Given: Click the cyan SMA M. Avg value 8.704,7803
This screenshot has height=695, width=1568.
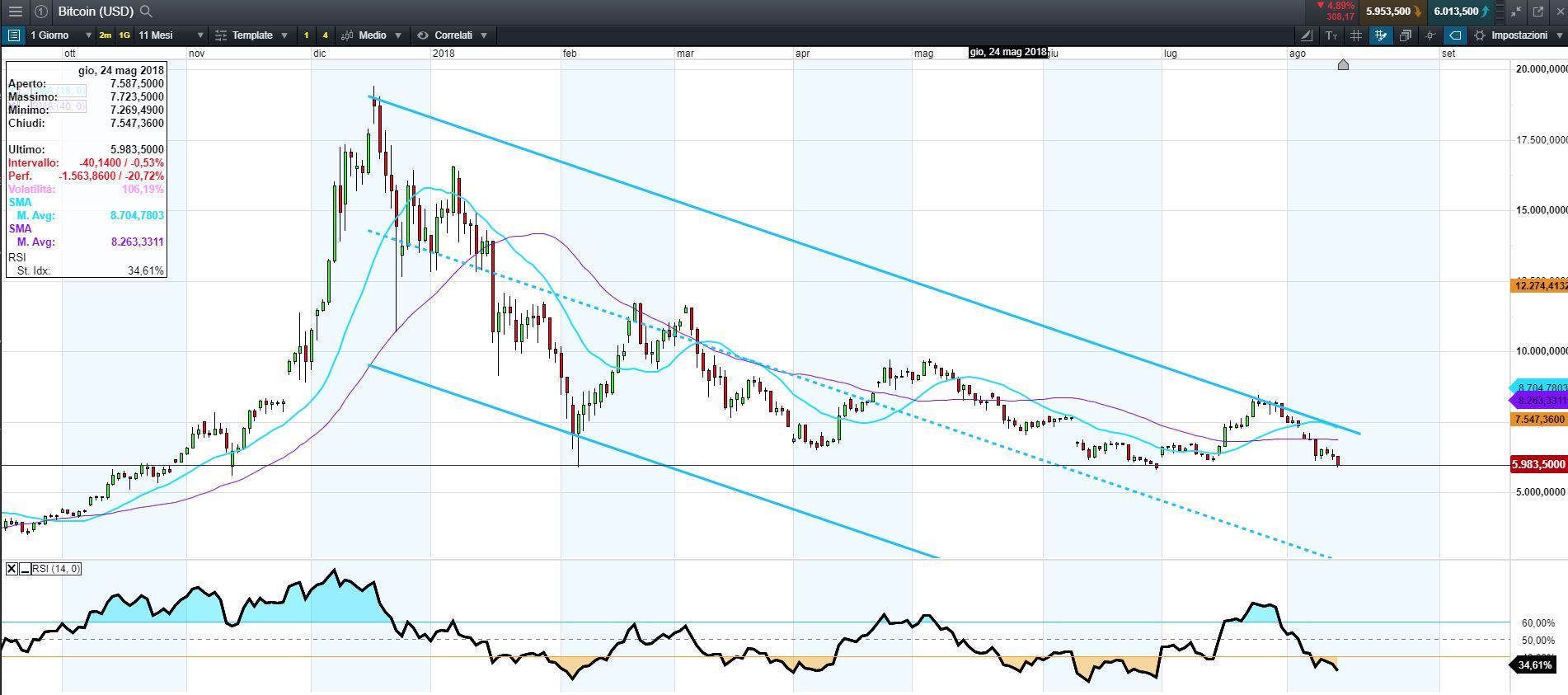Looking at the screenshot, I should (x=137, y=215).
